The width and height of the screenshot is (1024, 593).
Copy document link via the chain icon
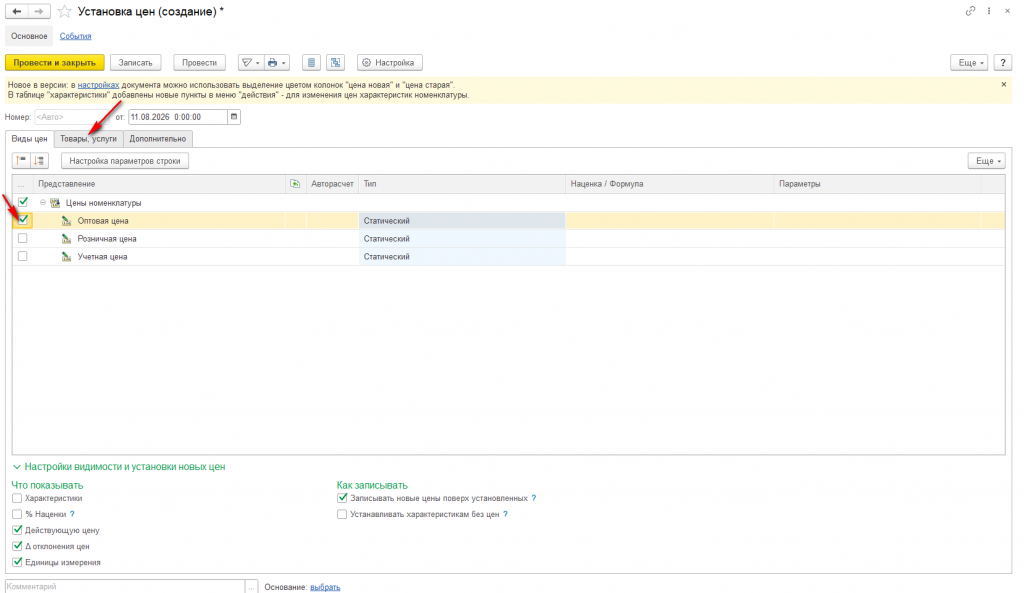(970, 11)
